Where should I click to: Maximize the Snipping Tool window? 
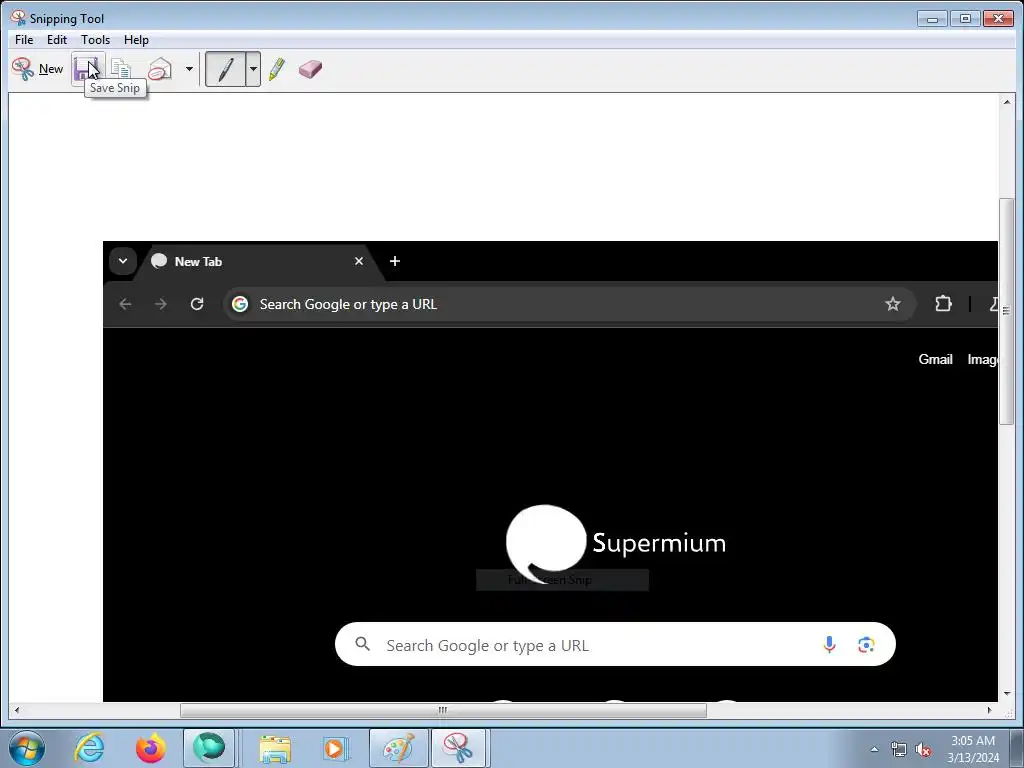(x=965, y=18)
